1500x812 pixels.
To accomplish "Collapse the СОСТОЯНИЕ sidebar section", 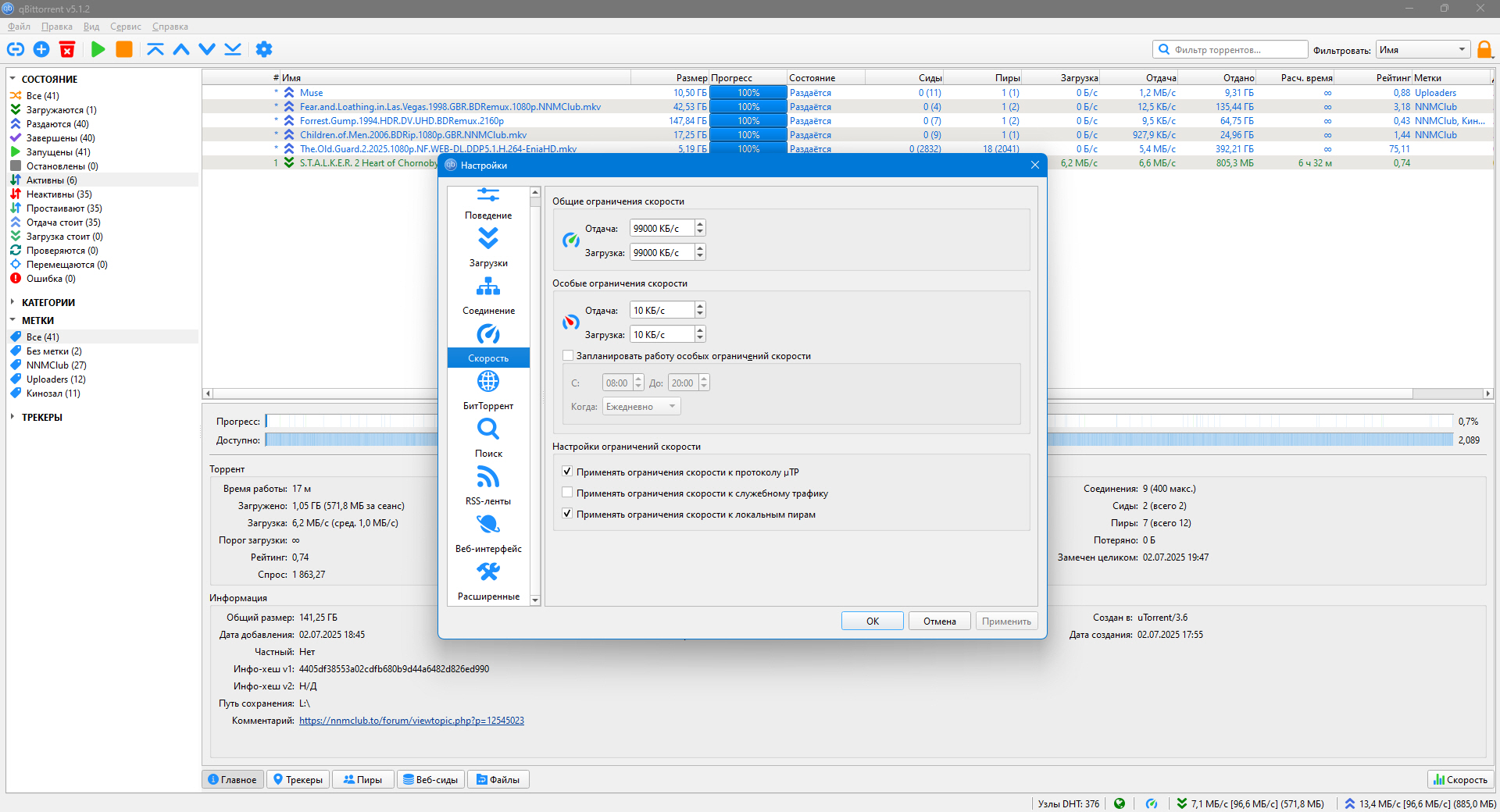I will (12, 79).
